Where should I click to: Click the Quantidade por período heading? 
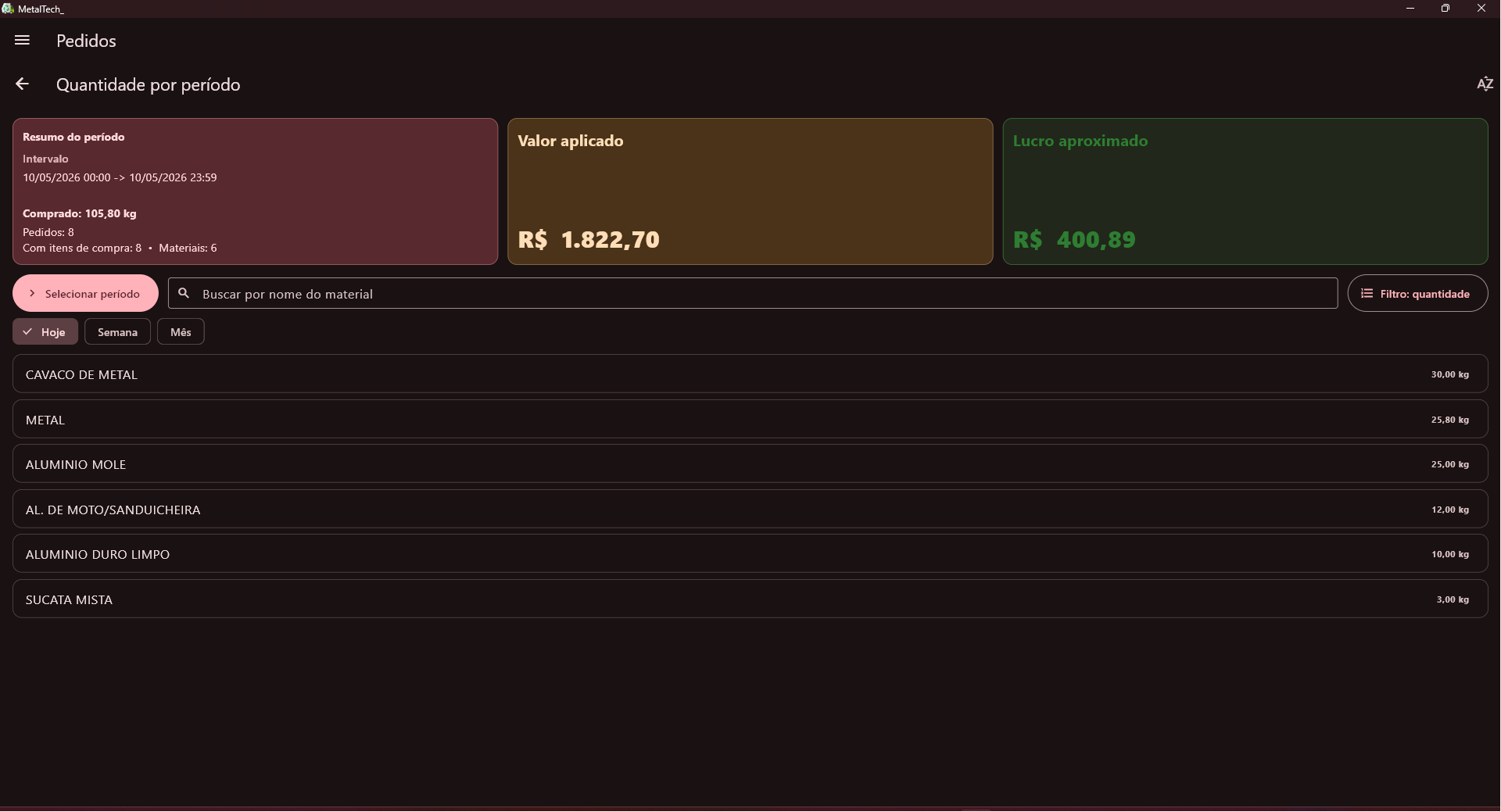(149, 84)
